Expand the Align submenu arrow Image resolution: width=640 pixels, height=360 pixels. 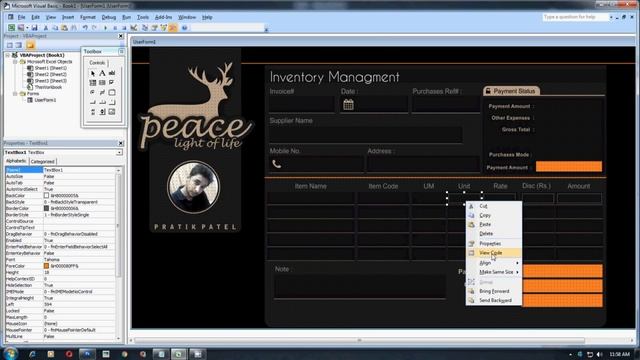click(x=517, y=263)
